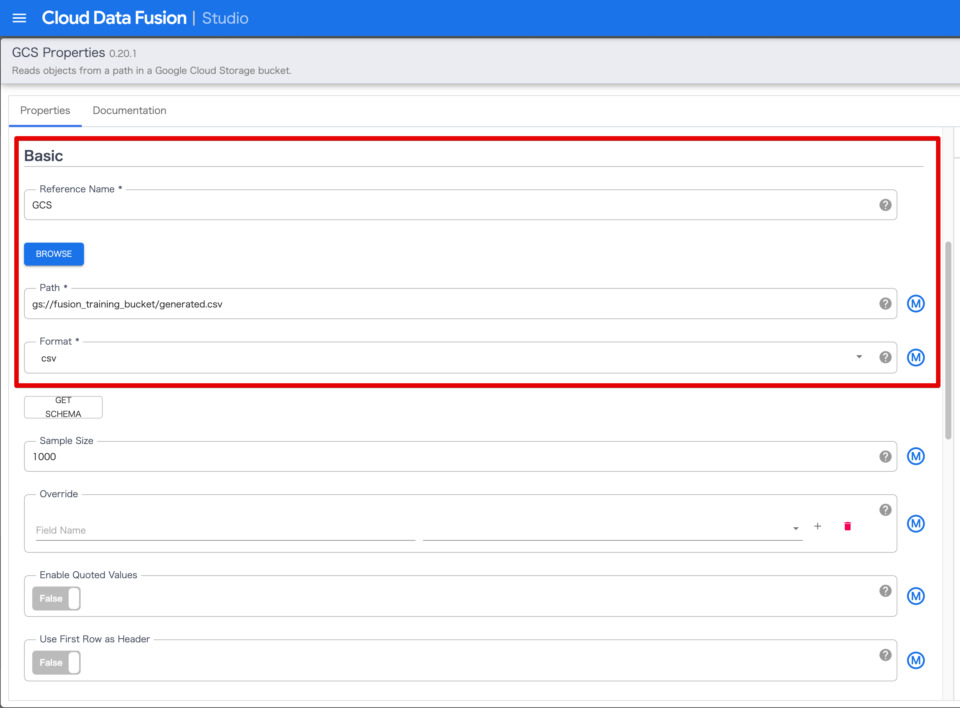Switch to the Documentation tab

tap(129, 110)
